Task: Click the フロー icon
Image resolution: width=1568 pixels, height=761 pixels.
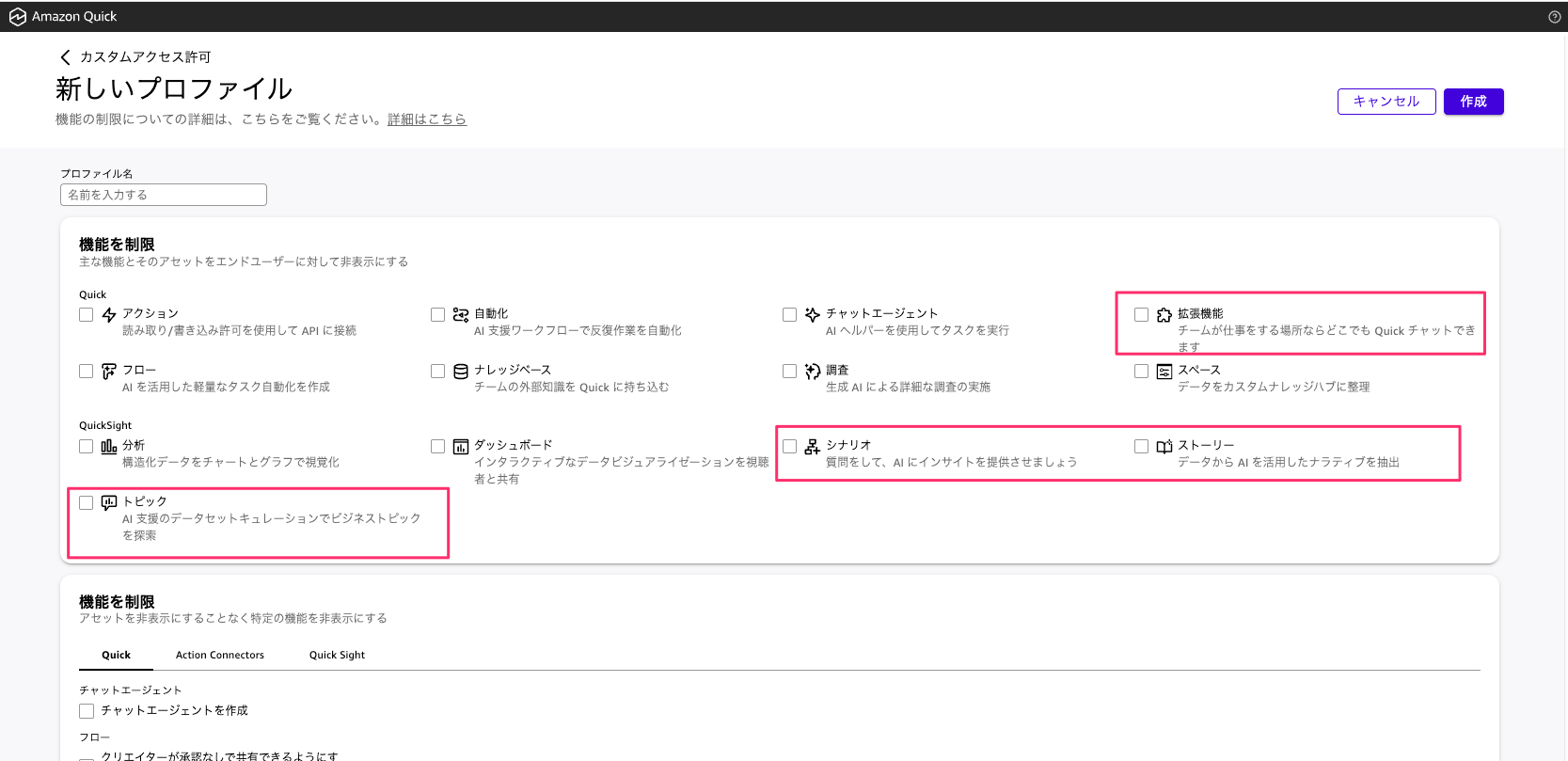Action: pyautogui.click(x=109, y=371)
